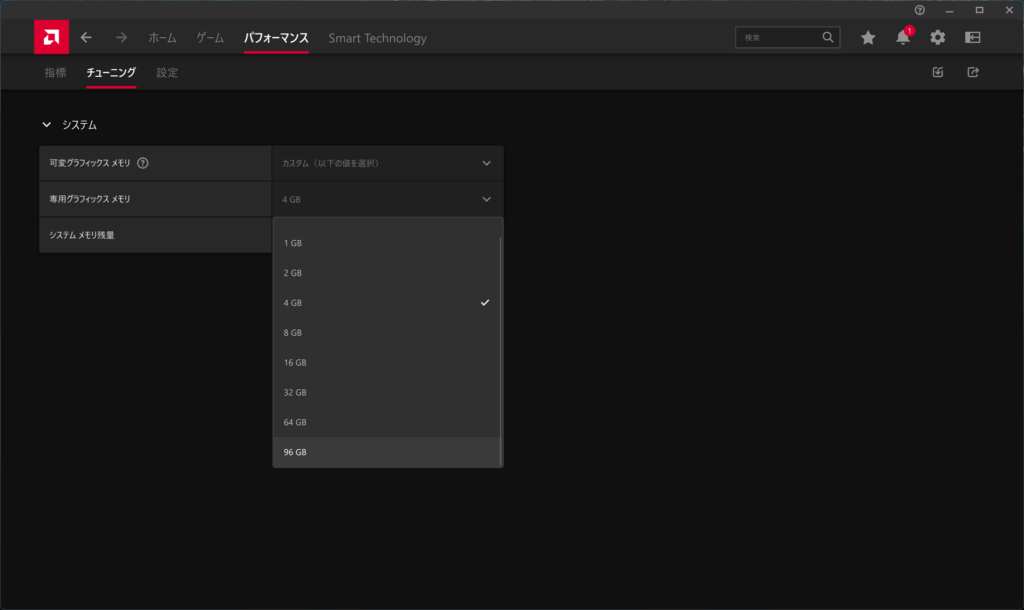Open notifications bell icon
The width and height of the screenshot is (1024, 610).
tap(903, 38)
